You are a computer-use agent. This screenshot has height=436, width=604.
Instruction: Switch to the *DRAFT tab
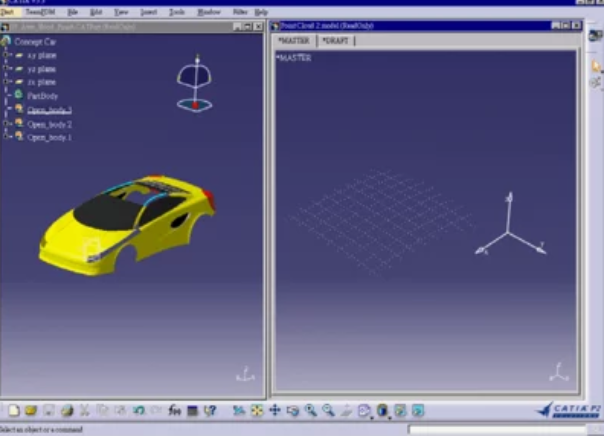[336, 41]
